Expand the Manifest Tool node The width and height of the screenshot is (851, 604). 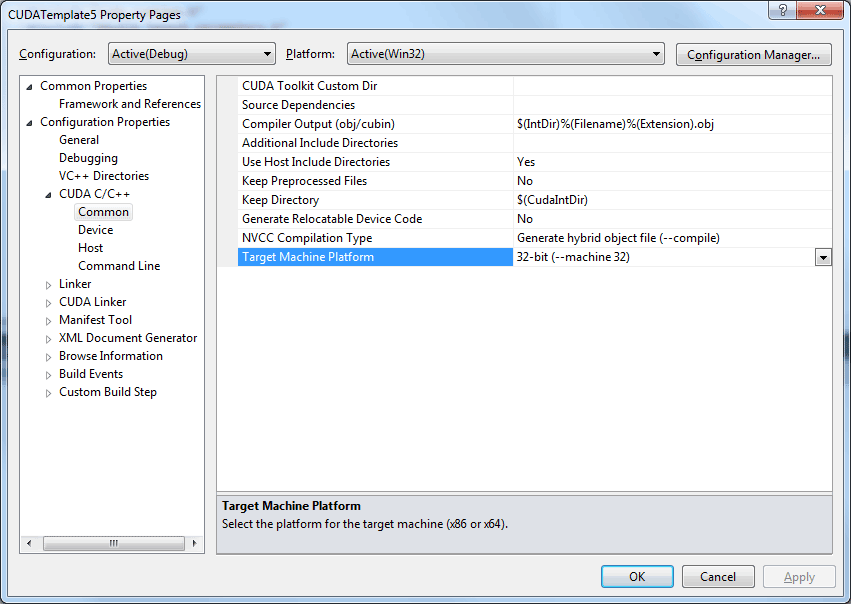[x=48, y=321]
